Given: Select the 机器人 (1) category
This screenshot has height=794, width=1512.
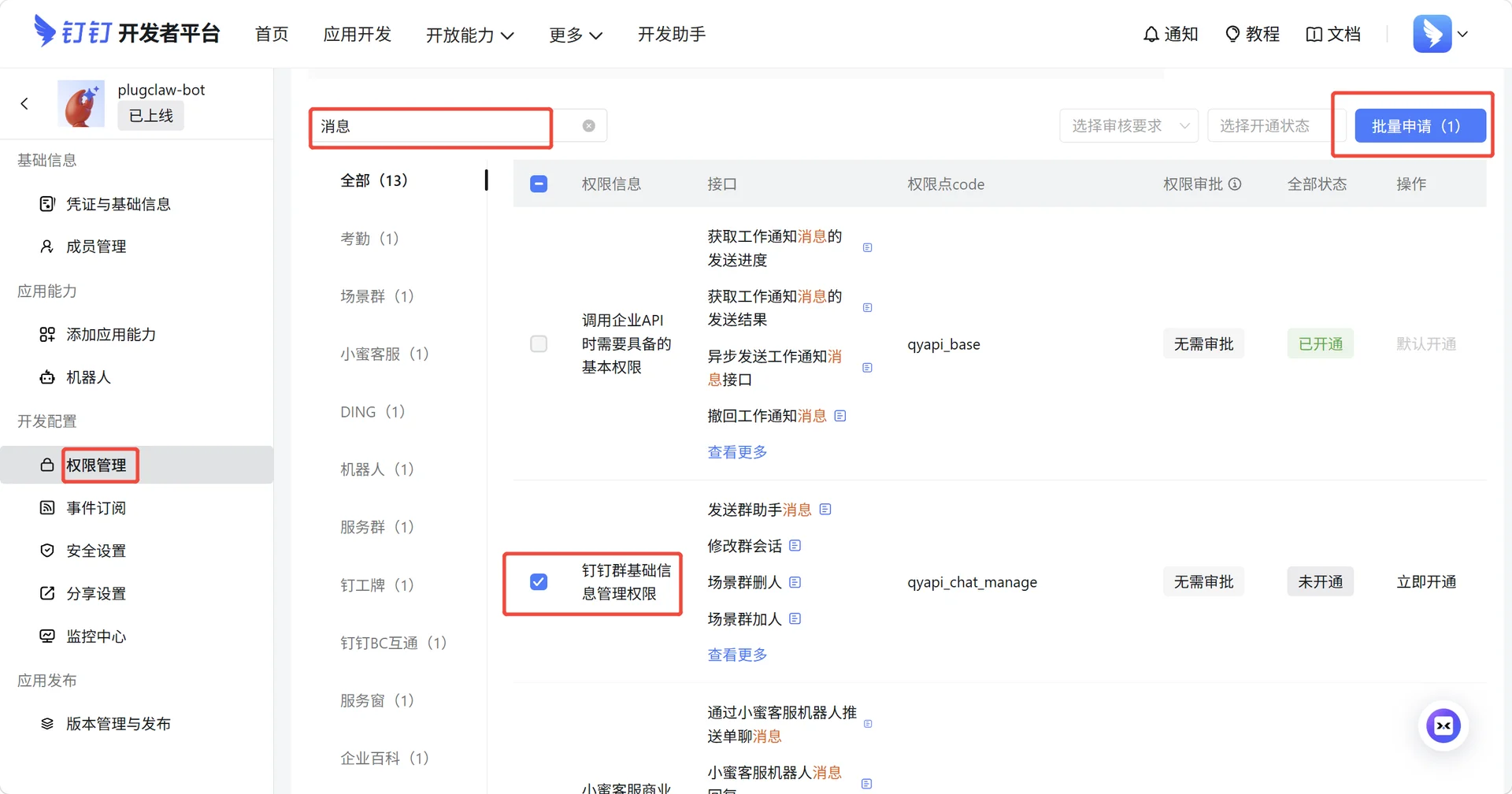Looking at the screenshot, I should [377, 469].
